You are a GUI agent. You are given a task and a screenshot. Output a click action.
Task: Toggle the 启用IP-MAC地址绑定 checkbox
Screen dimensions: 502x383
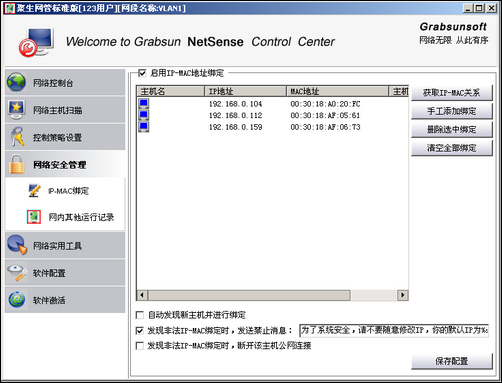pyautogui.click(x=142, y=73)
